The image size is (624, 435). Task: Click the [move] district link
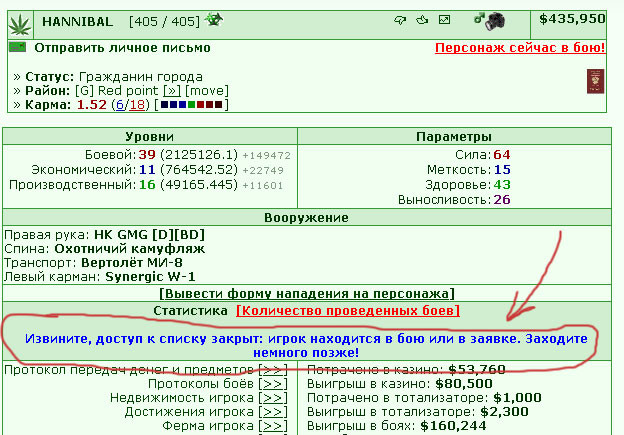[207, 91]
